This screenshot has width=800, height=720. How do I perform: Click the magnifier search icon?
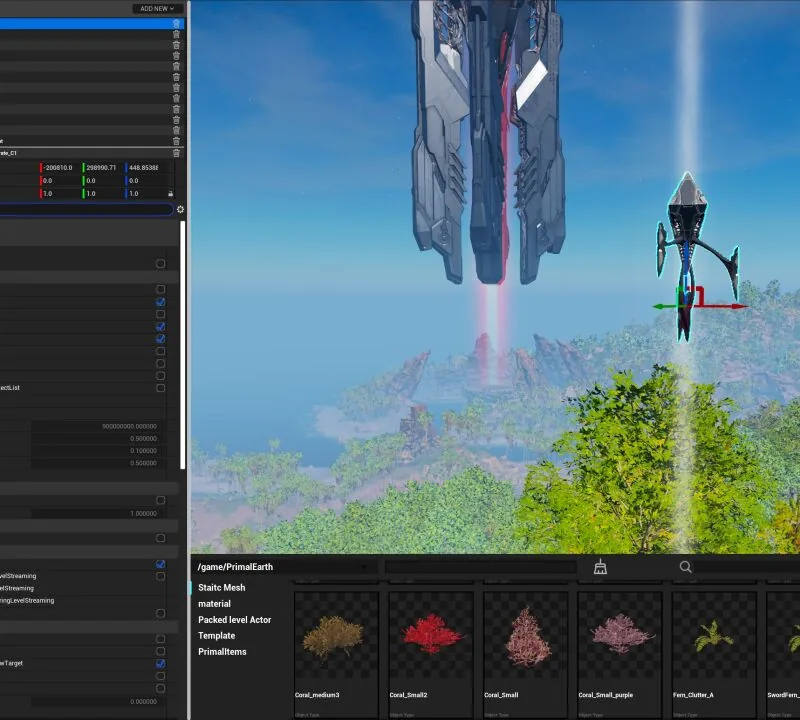click(x=685, y=567)
